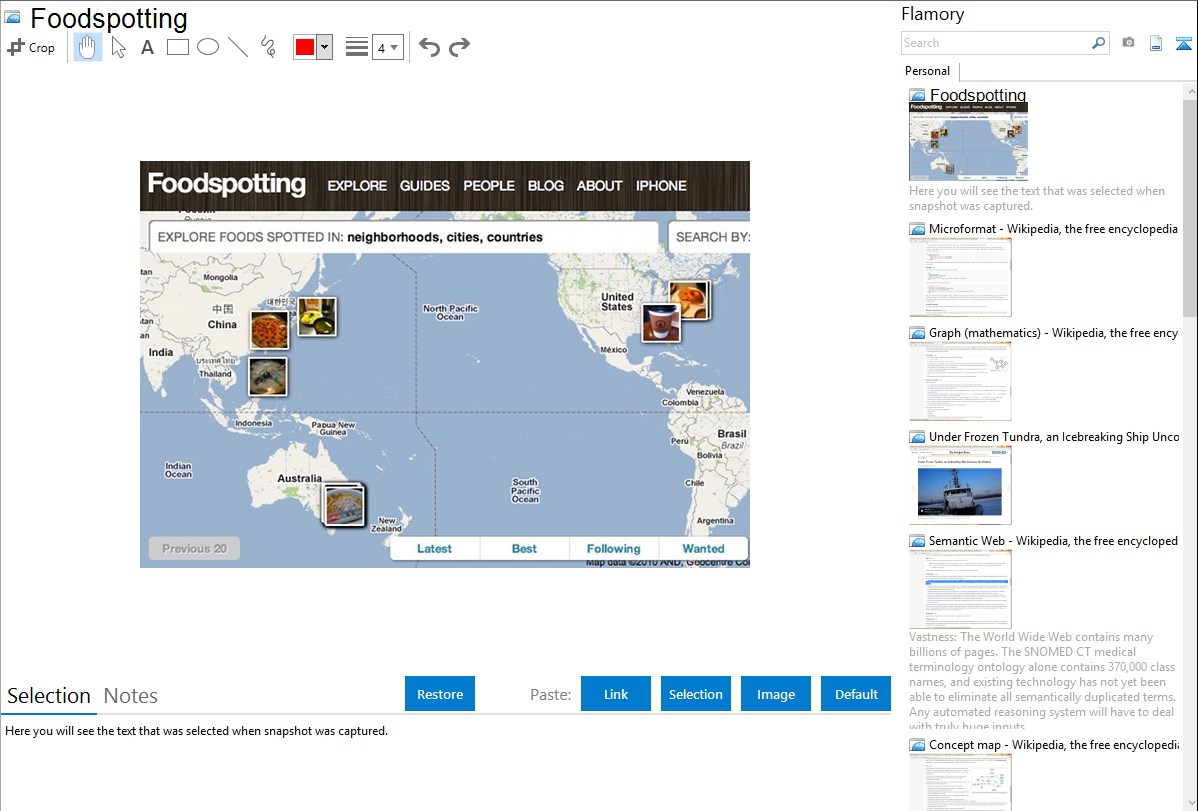
Task: Open the color picker dropdown arrow
Action: [x=325, y=47]
